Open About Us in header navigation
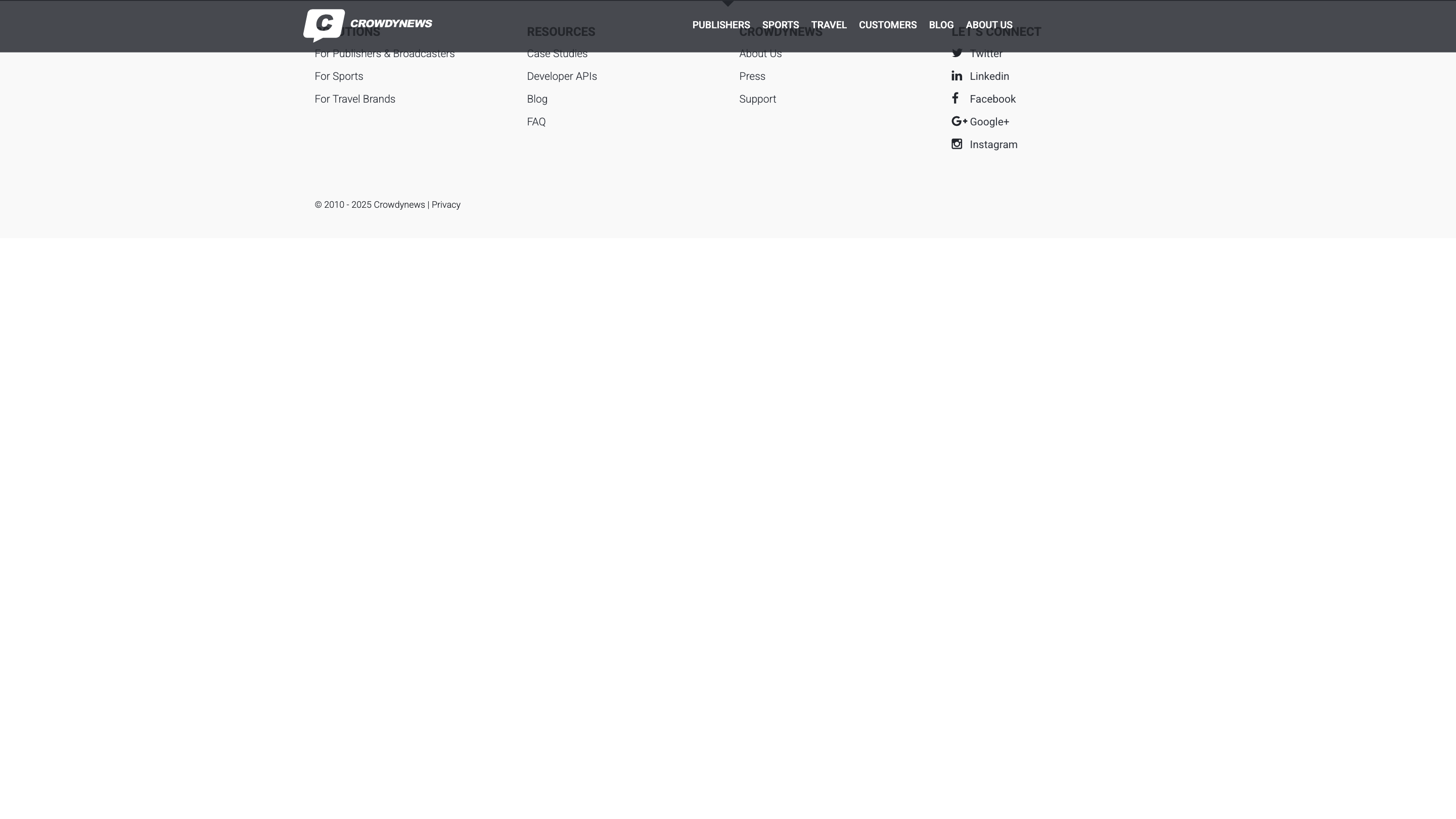This screenshot has width=1456, height=819. click(988, 25)
